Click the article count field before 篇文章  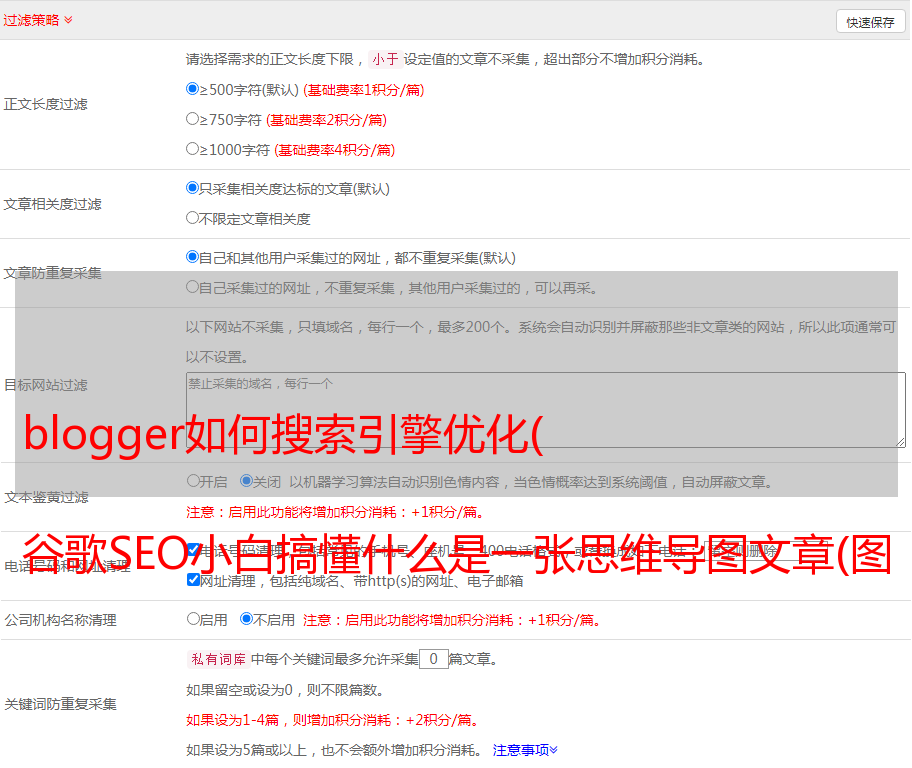click(433, 659)
